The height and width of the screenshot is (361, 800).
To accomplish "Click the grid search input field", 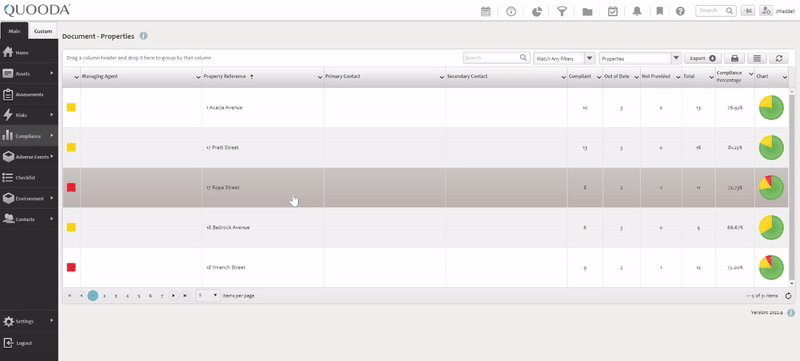I will point(496,58).
